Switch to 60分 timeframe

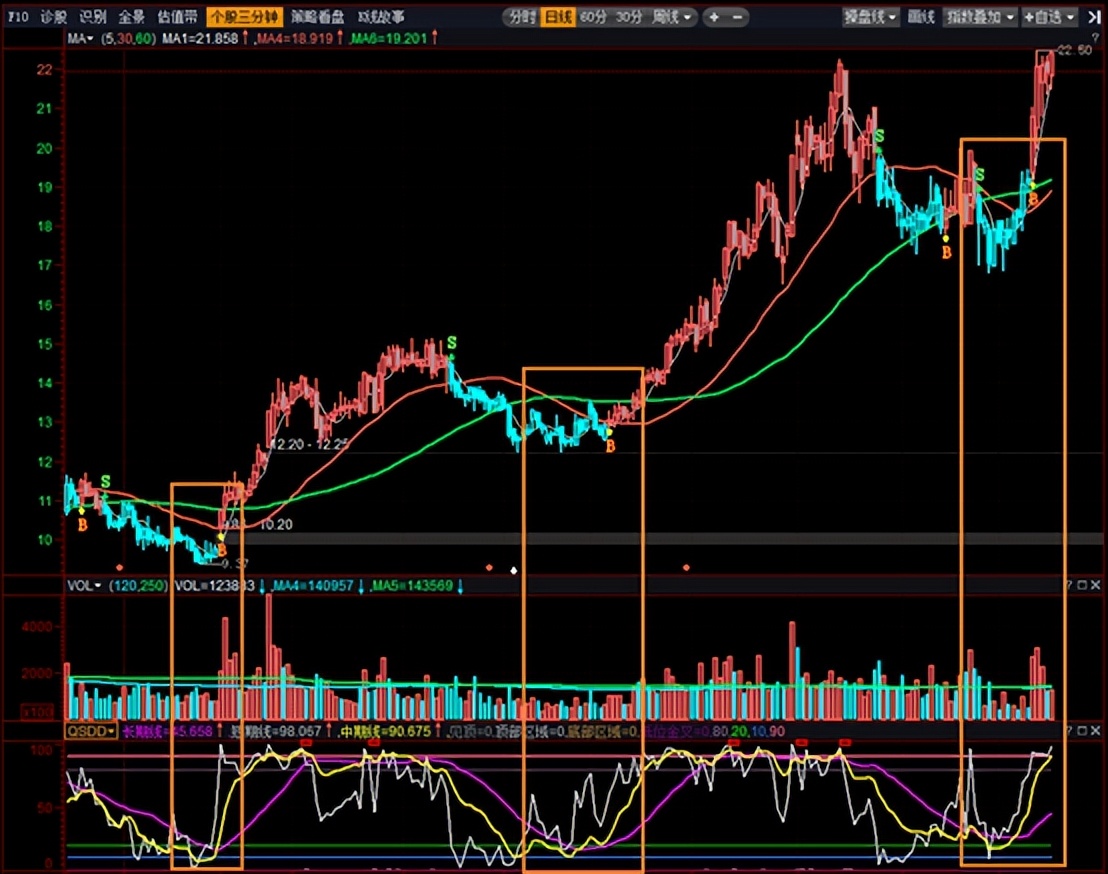tap(593, 17)
